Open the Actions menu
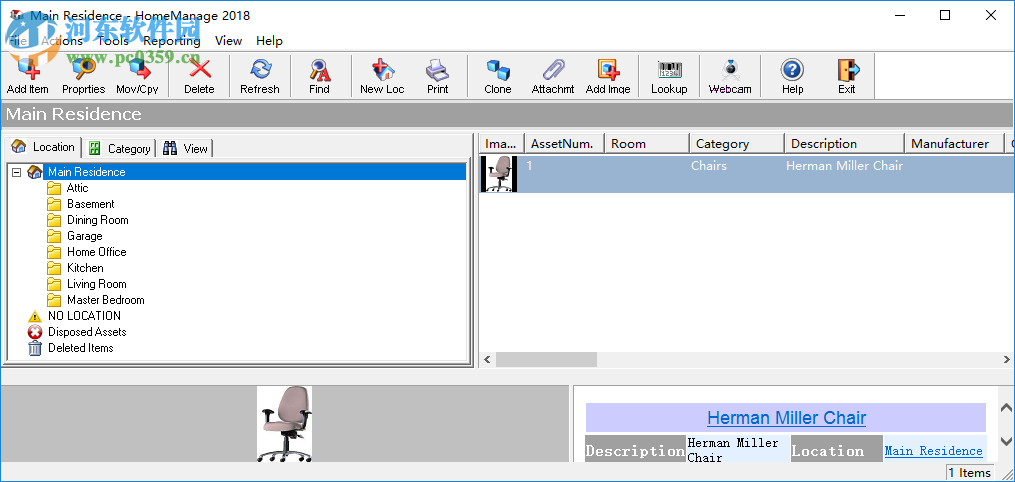Viewport: 1015px width, 482px height. [62, 41]
